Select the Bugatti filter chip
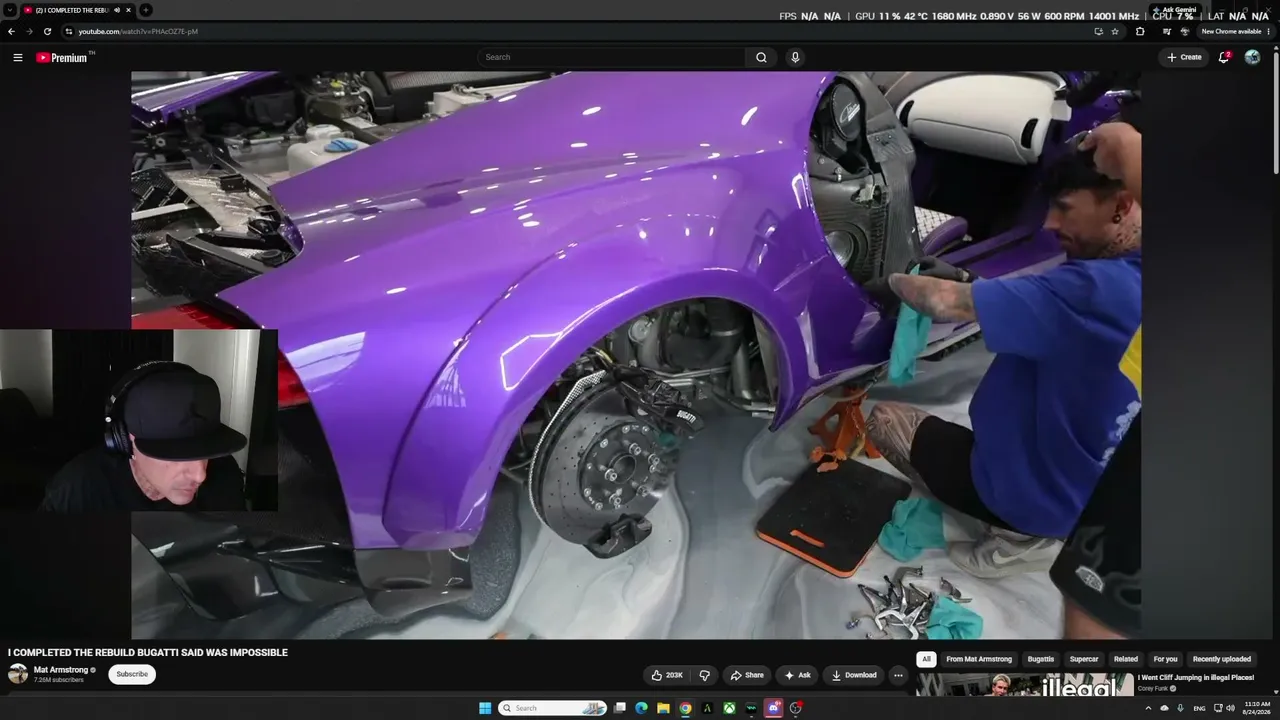The image size is (1280, 720). pyautogui.click(x=1041, y=659)
